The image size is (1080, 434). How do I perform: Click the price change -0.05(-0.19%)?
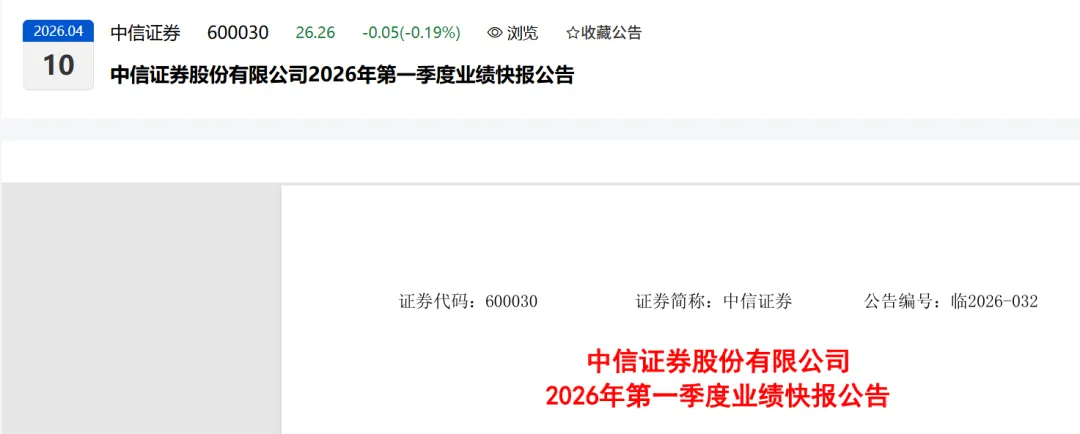pos(411,32)
